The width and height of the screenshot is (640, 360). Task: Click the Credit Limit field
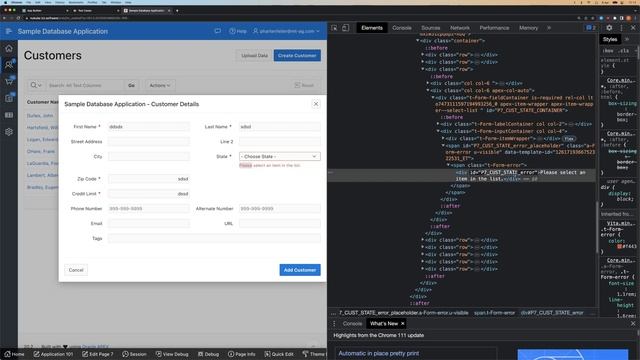point(149,194)
